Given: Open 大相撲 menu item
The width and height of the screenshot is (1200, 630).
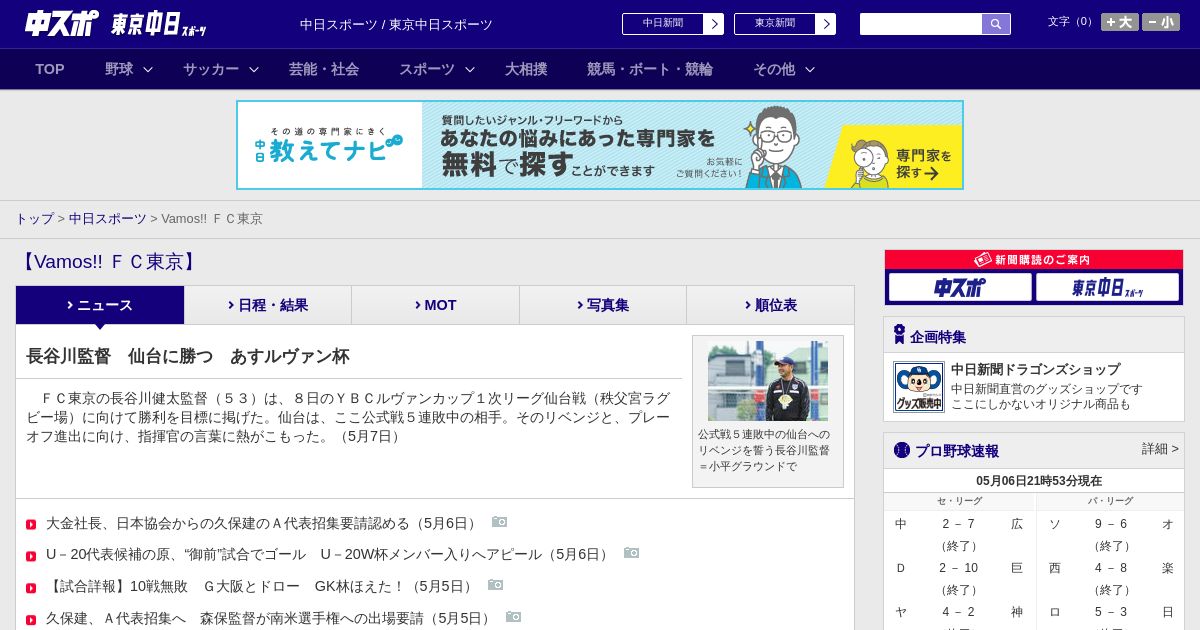Looking at the screenshot, I should 526,69.
